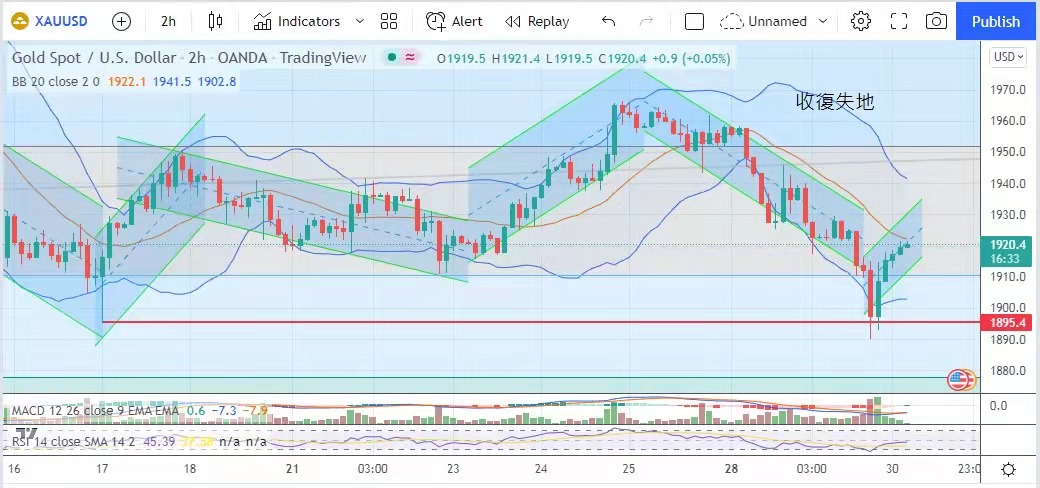
Task: Open the USD currency selector
Action: (1007, 57)
